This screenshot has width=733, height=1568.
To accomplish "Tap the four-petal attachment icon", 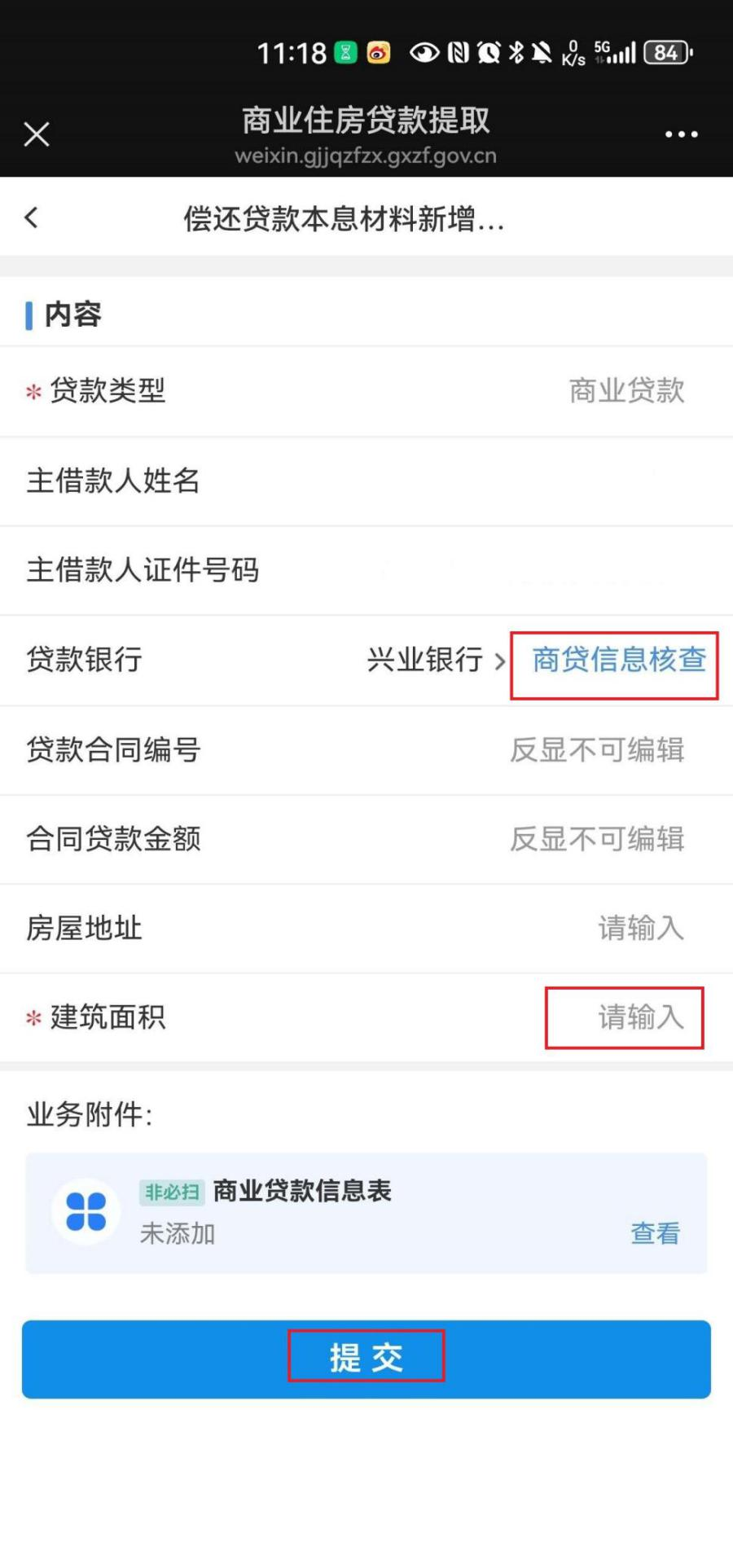I will click(86, 1211).
